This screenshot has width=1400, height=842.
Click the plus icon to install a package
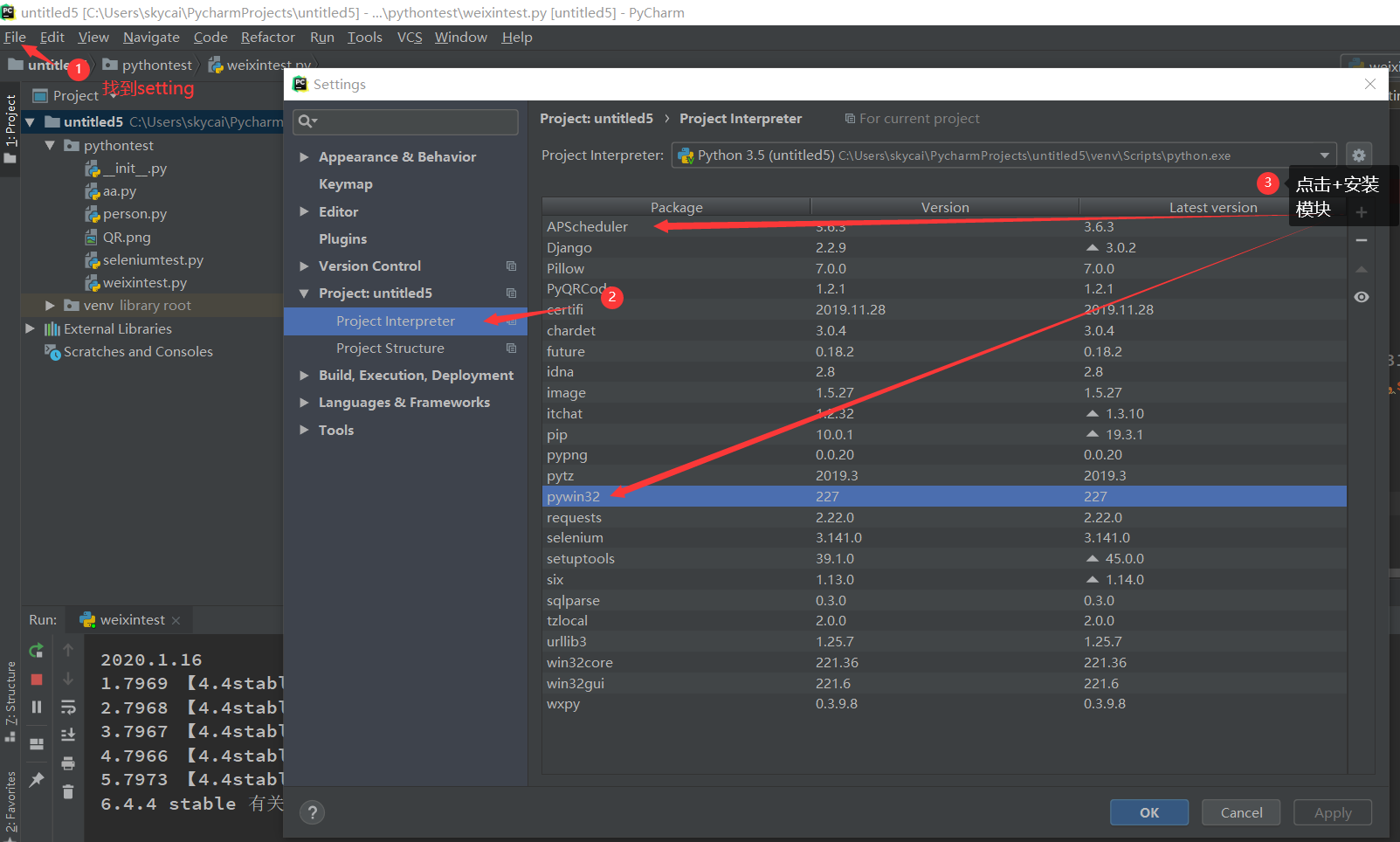point(1362,212)
